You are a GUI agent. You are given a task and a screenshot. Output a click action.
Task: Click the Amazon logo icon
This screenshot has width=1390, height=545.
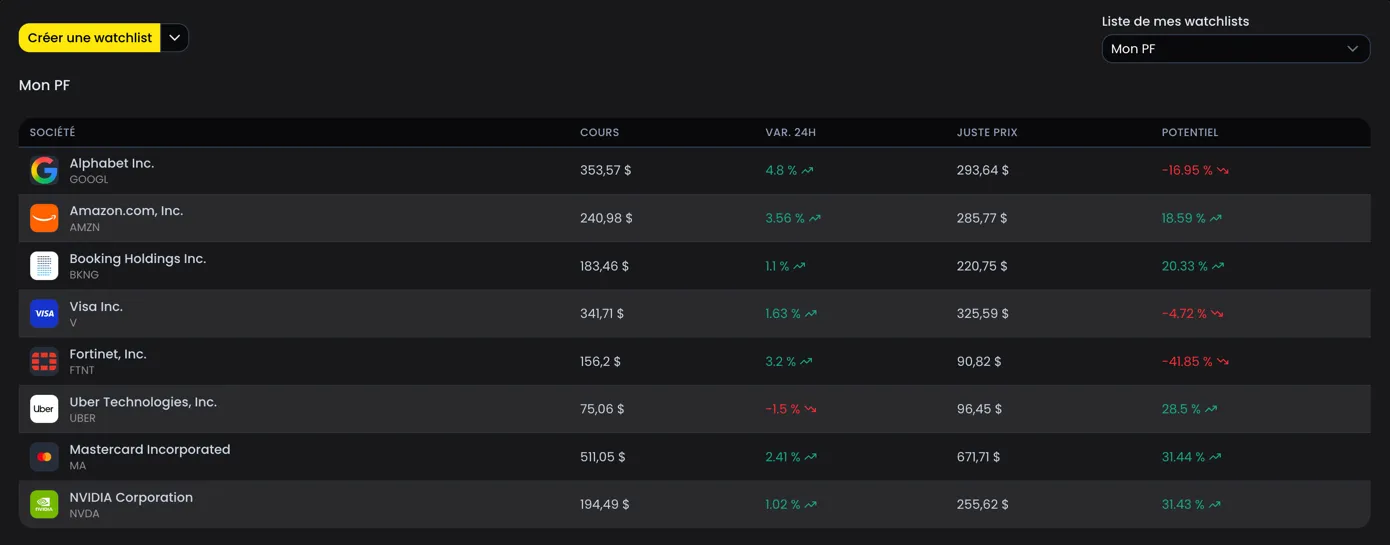coord(44,218)
